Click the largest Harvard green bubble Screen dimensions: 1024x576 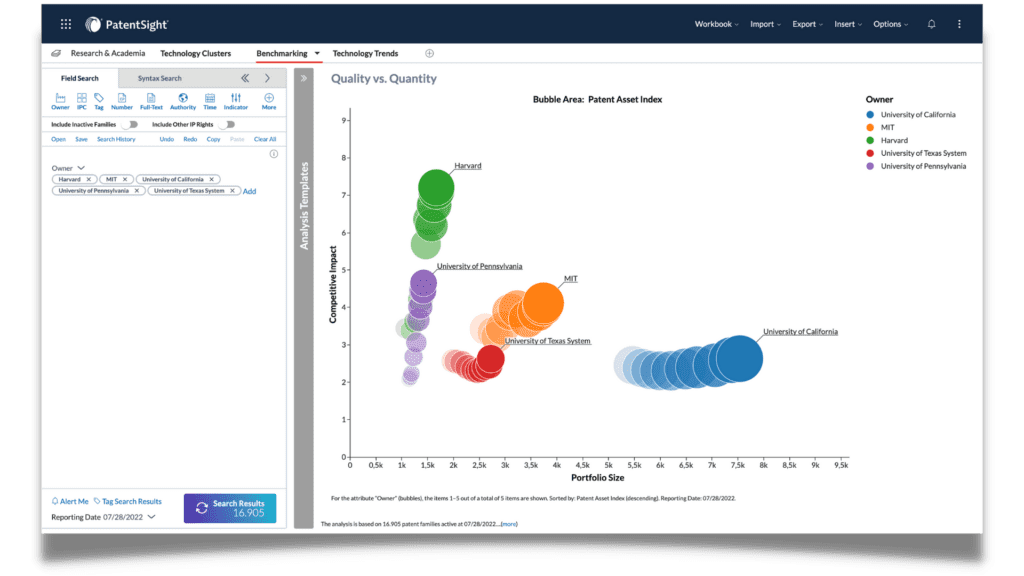[436, 188]
